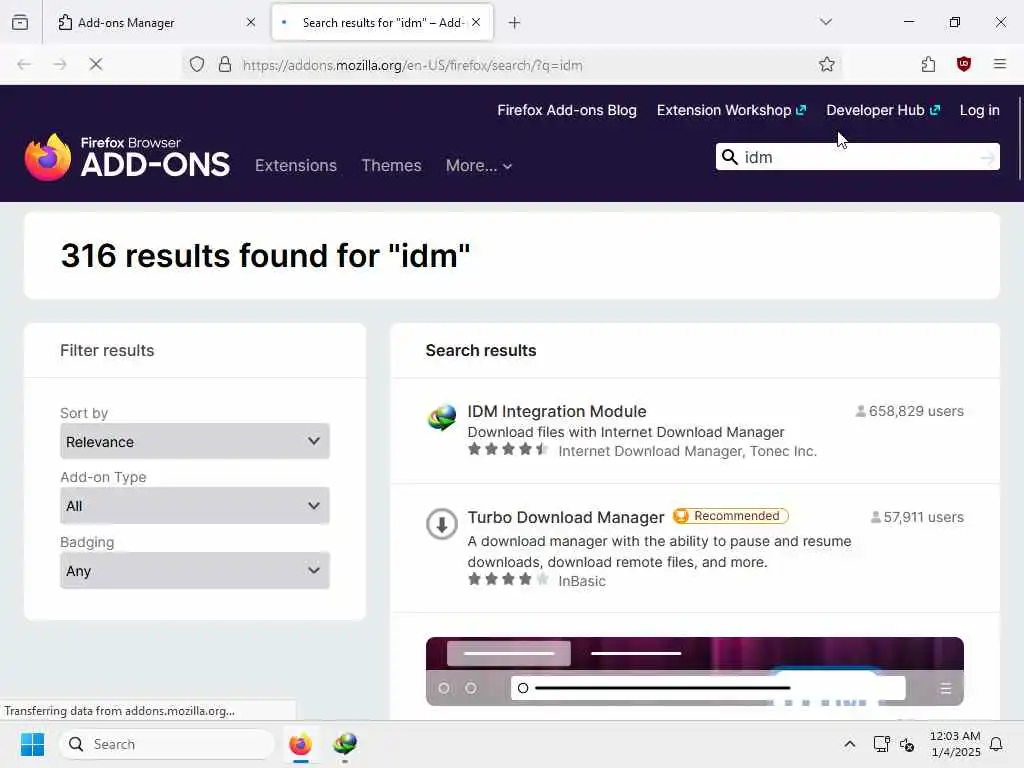Open Turbo Download Manager add-on

click(x=566, y=517)
